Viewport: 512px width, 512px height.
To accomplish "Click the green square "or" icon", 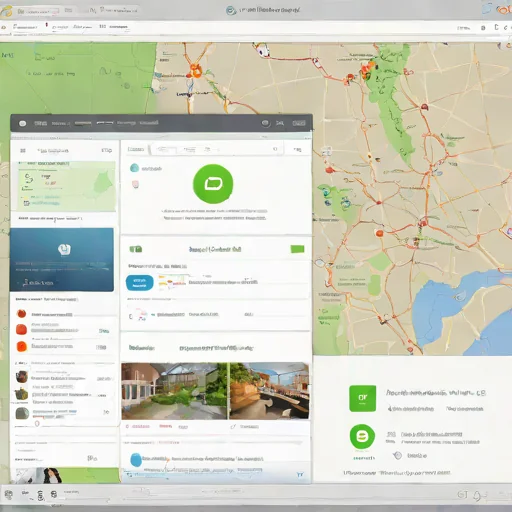I will (x=362, y=398).
